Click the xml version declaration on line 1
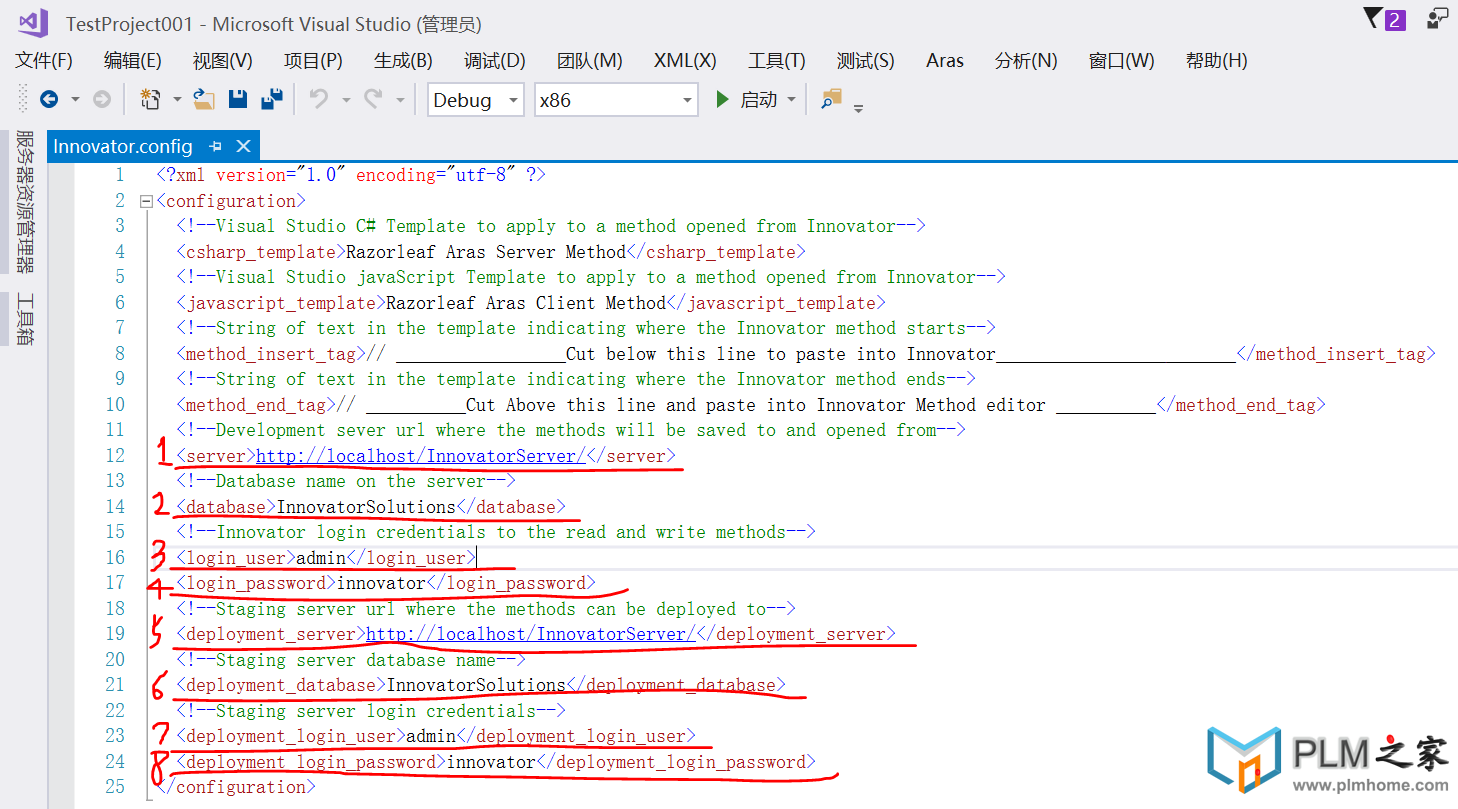 click(x=351, y=175)
